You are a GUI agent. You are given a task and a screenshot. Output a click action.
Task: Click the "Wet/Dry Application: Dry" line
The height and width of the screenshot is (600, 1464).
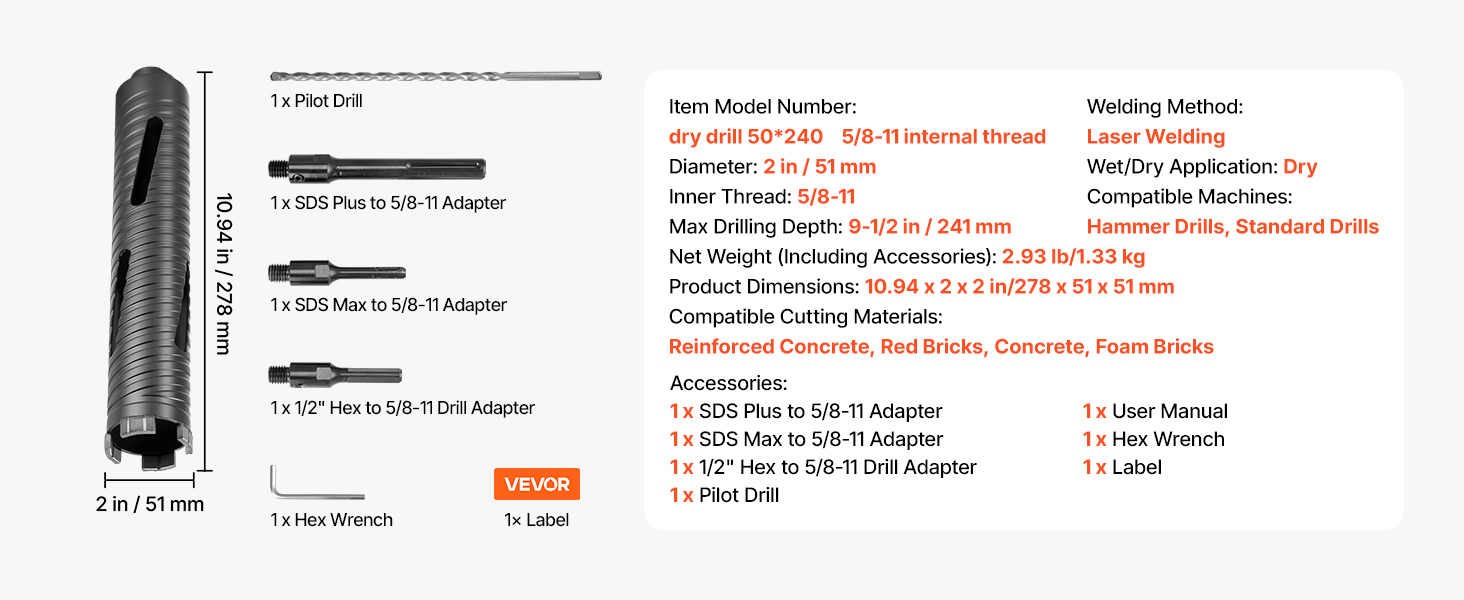(x=1201, y=167)
